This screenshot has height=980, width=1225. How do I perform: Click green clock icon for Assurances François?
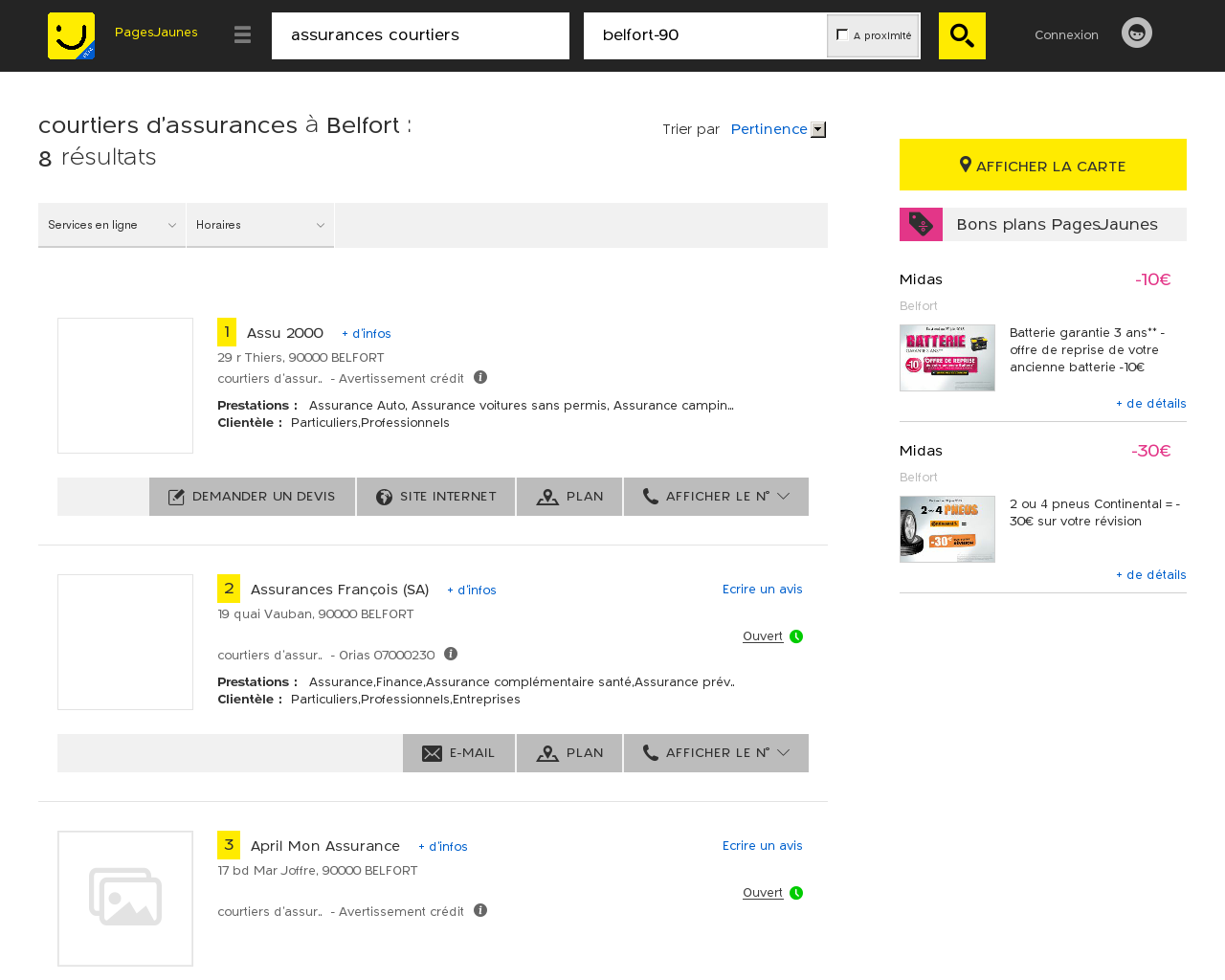[796, 636]
